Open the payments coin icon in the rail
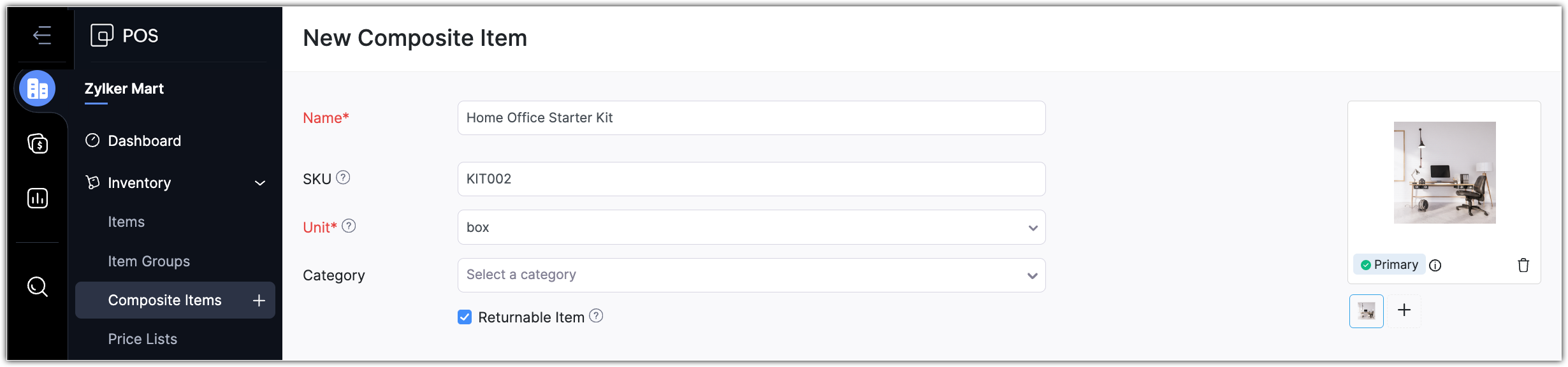Image resolution: width=1568 pixels, height=367 pixels. 38,143
